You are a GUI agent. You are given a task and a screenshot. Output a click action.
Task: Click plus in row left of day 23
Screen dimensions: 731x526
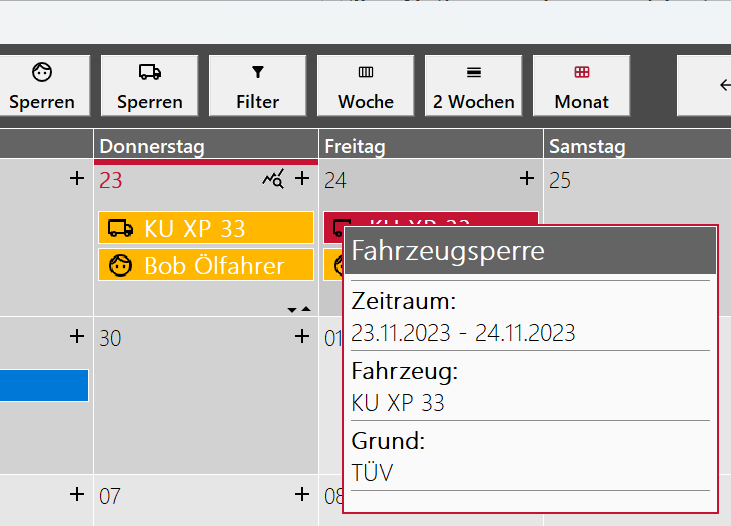tap(77, 178)
